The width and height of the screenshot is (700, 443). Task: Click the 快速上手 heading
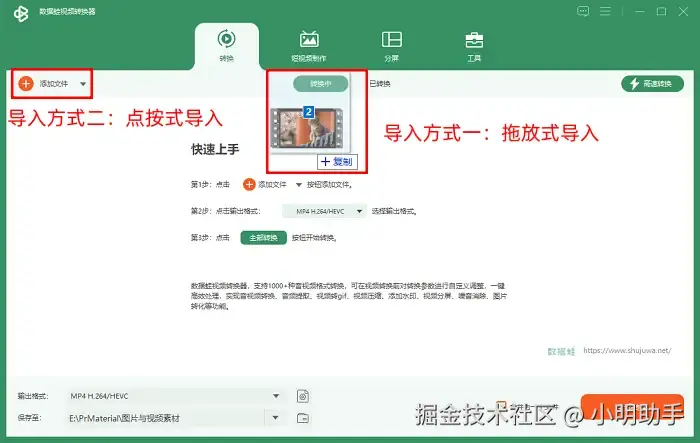click(x=215, y=149)
